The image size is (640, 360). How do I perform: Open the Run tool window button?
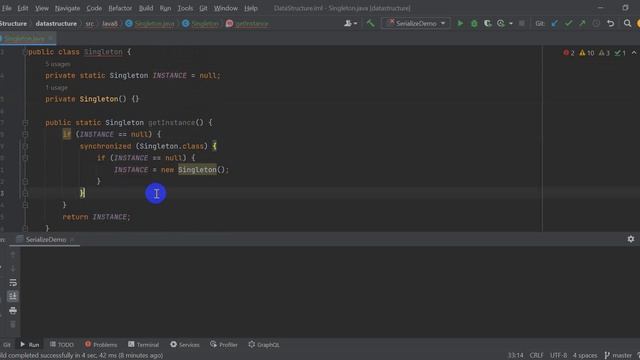point(29,345)
